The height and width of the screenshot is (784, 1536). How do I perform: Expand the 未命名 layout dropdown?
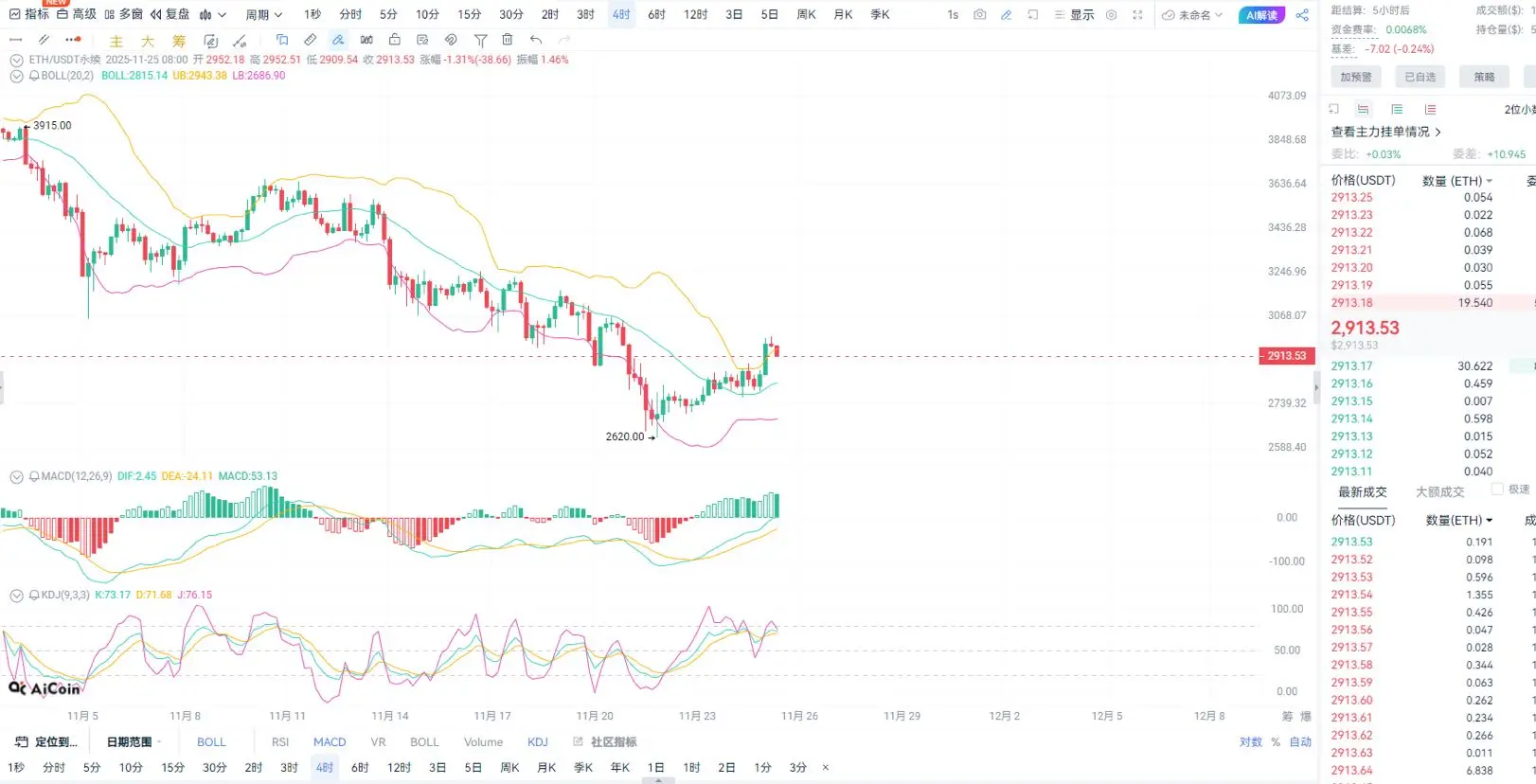point(1193,14)
